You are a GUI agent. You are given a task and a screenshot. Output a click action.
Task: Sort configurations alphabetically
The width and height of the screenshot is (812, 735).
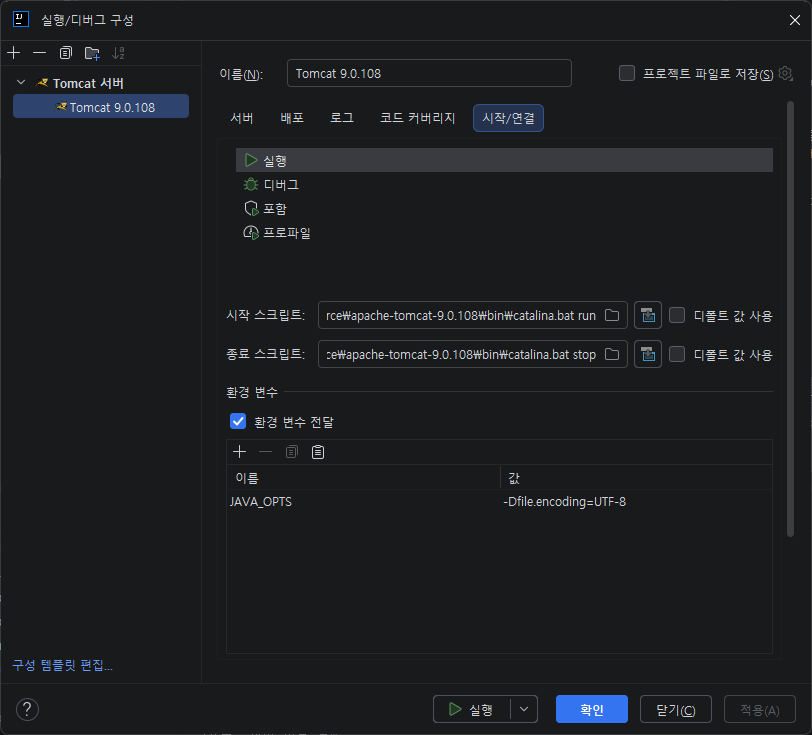[x=119, y=53]
